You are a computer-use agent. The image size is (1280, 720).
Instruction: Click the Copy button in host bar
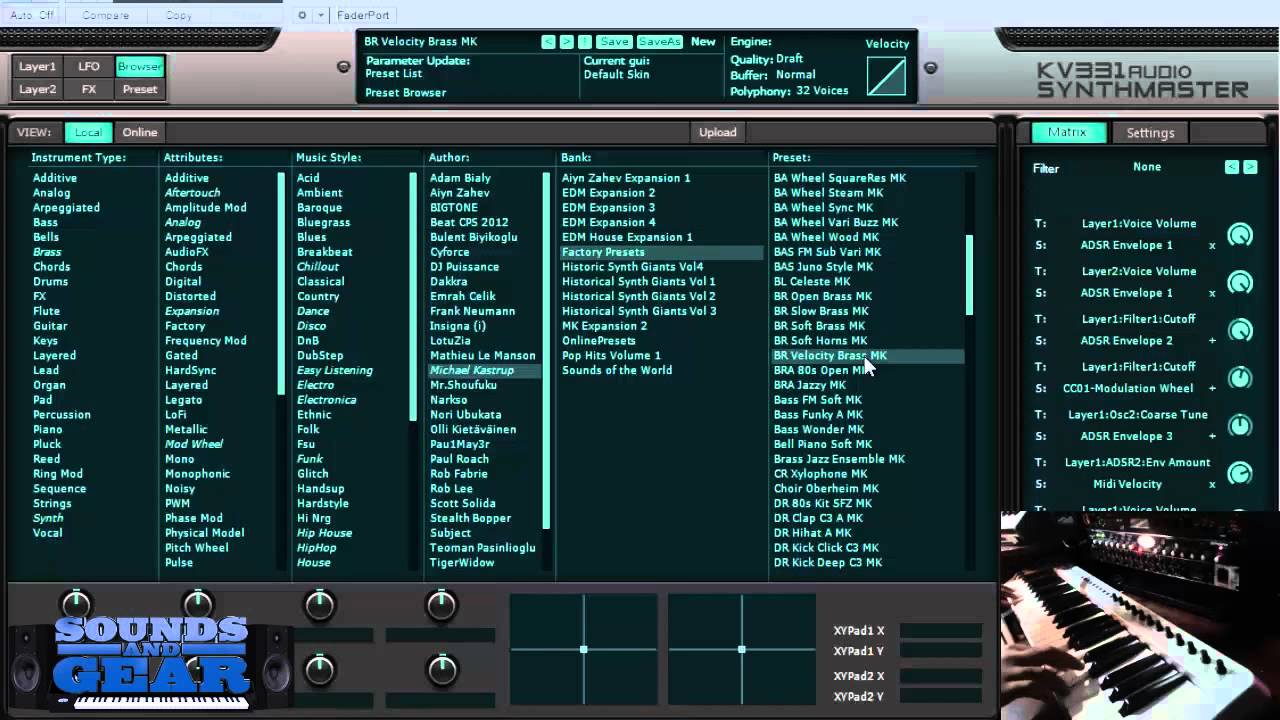pos(179,15)
